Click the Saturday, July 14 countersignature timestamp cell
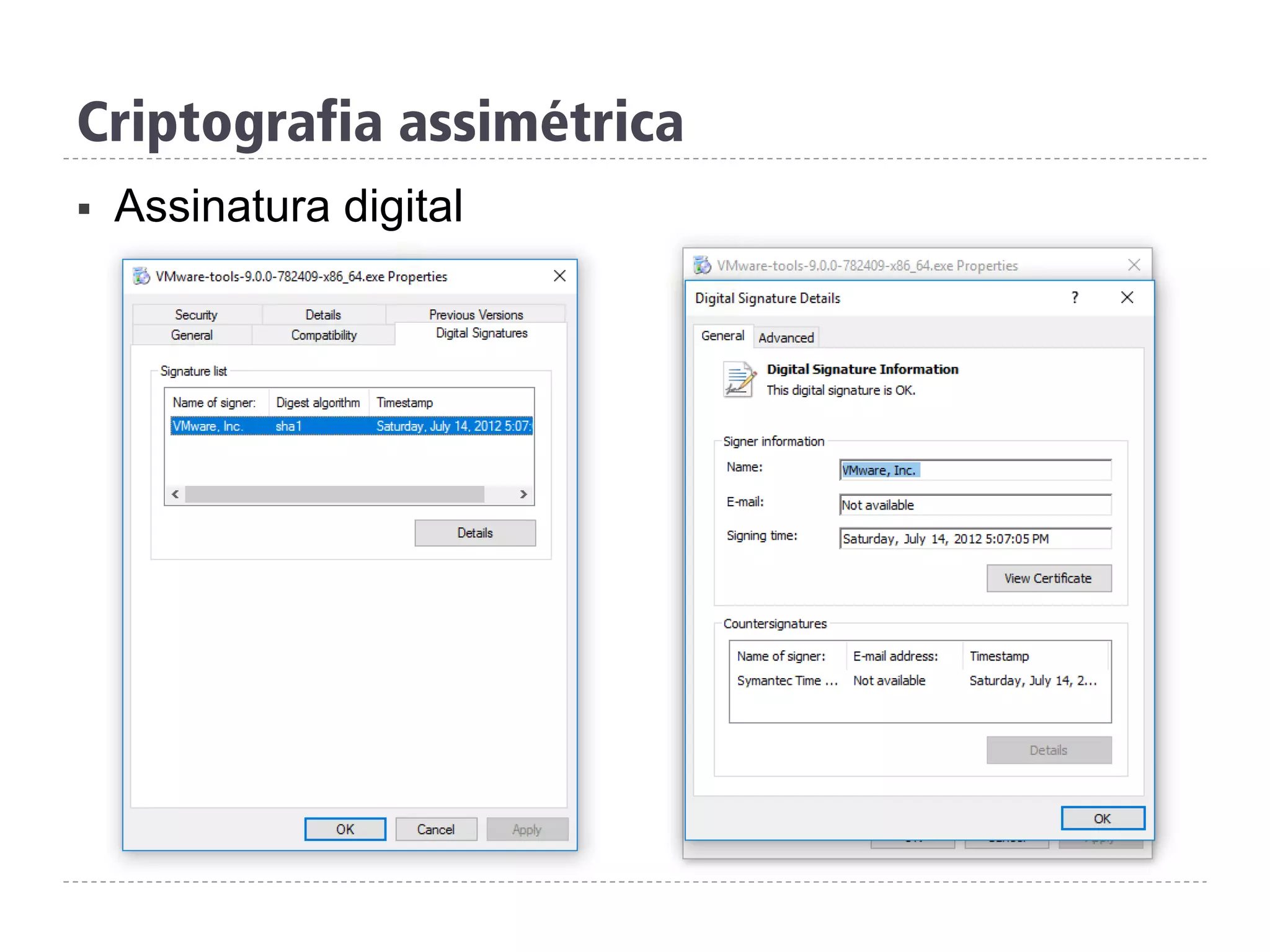 [1033, 681]
